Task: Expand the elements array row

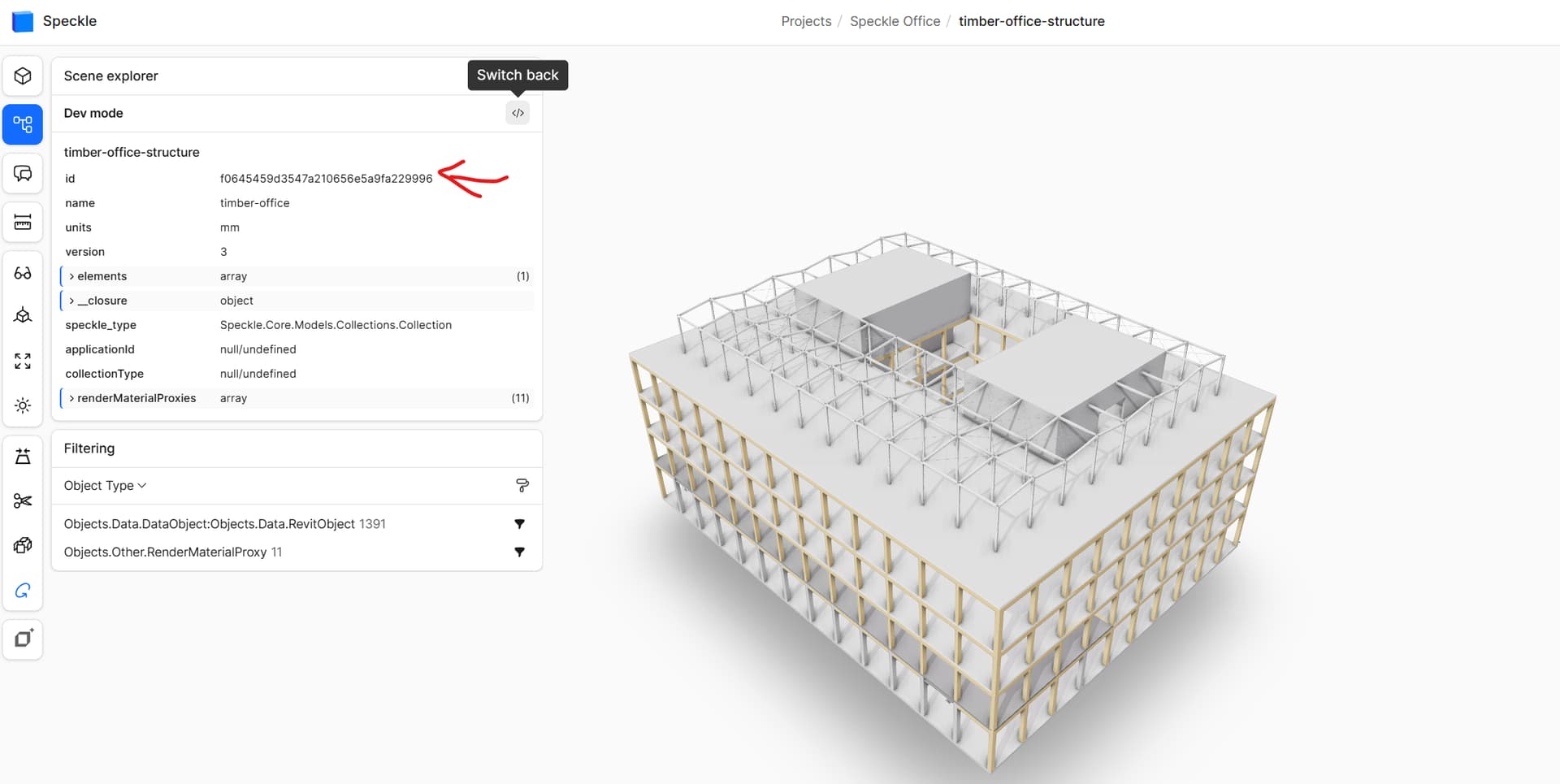Action: pyautogui.click(x=297, y=276)
